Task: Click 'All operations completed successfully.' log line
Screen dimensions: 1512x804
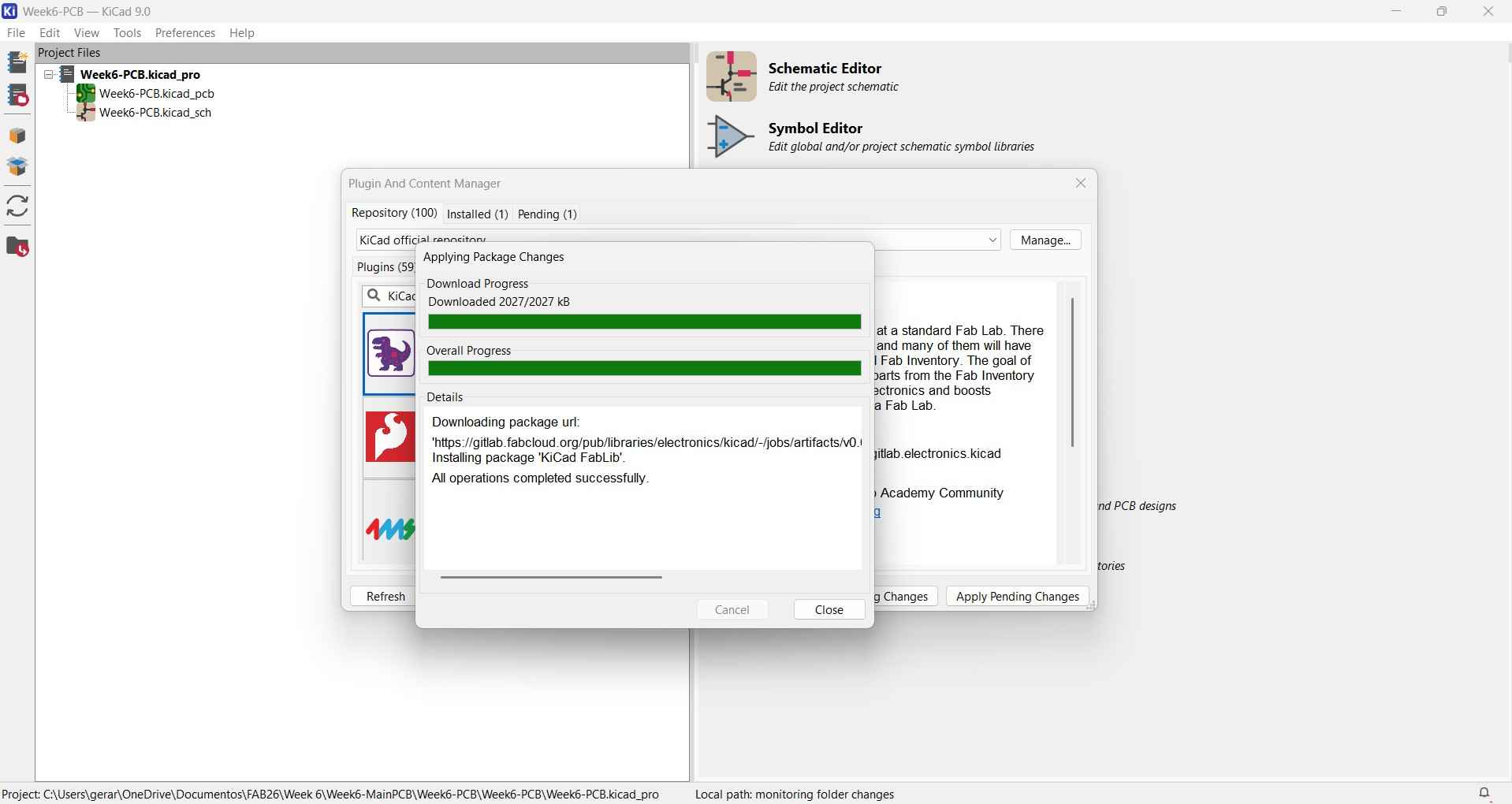Action: pos(540,478)
